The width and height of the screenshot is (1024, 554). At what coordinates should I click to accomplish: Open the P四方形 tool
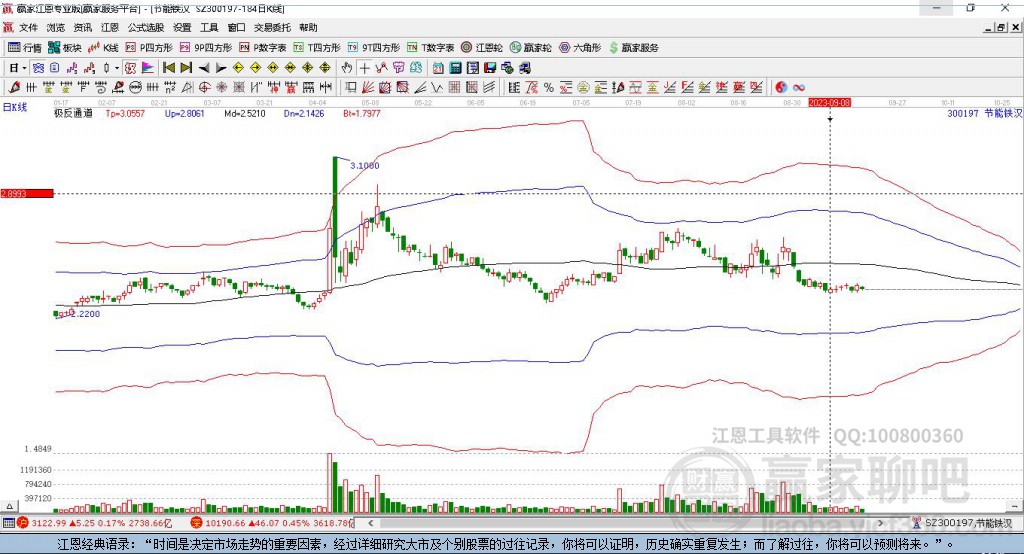click(x=149, y=48)
